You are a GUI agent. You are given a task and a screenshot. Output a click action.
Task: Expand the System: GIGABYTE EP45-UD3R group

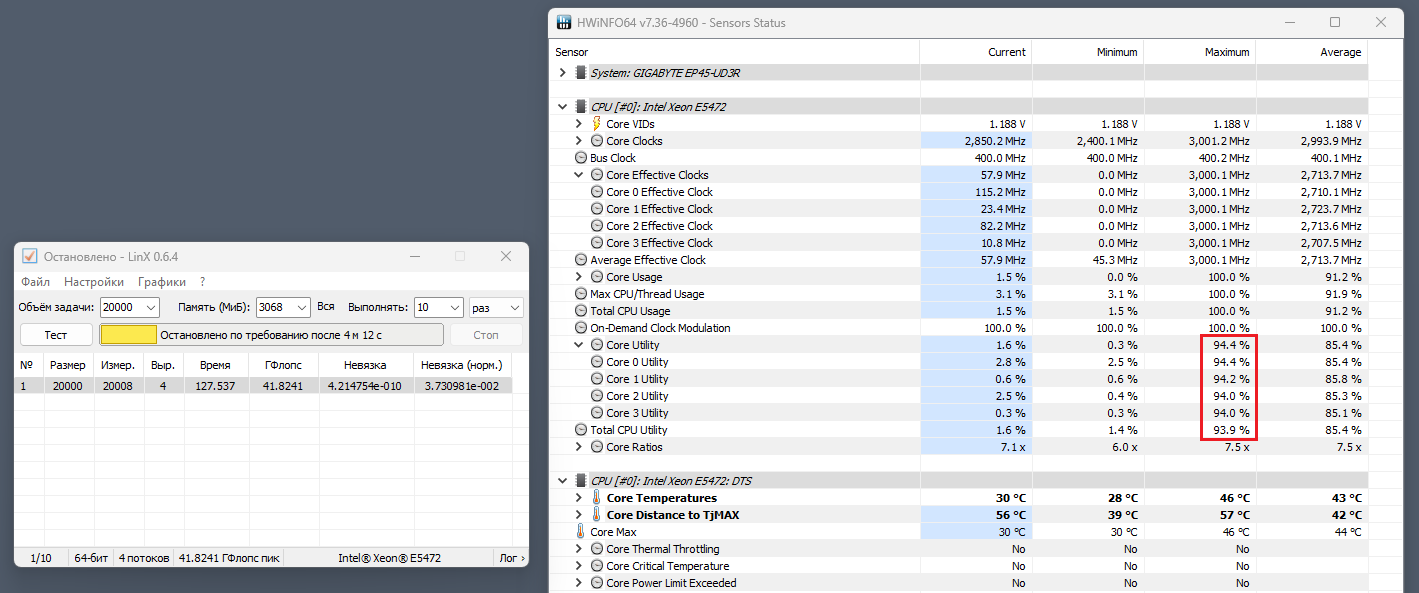pyautogui.click(x=563, y=73)
